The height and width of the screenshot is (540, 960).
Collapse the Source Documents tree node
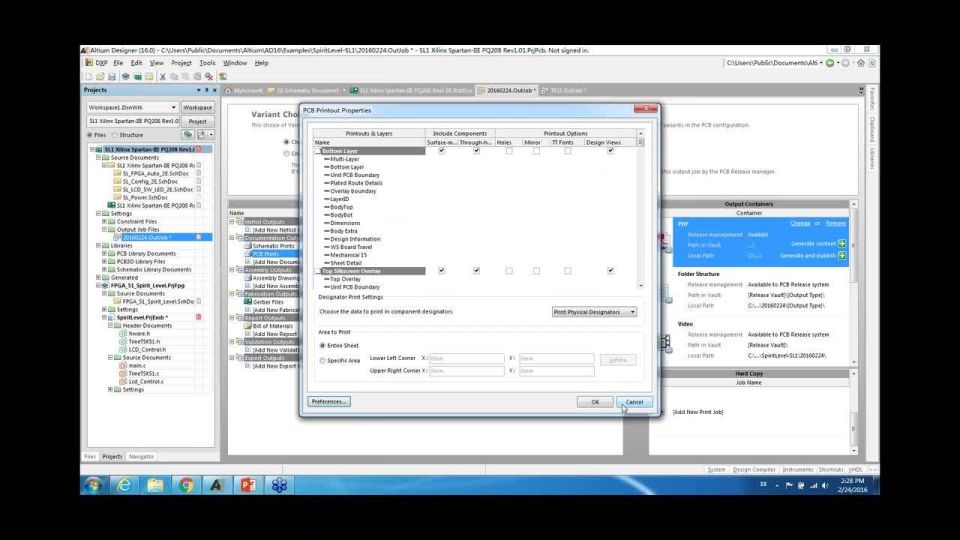pyautogui.click(x=98, y=157)
